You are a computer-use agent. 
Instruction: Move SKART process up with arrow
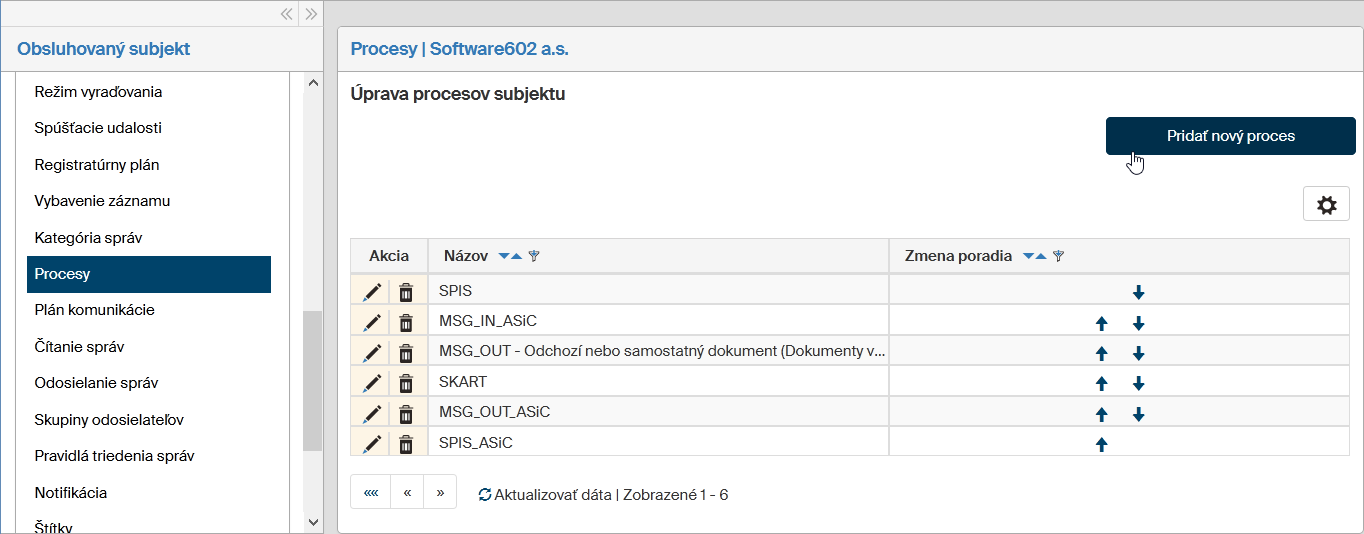(x=1102, y=383)
